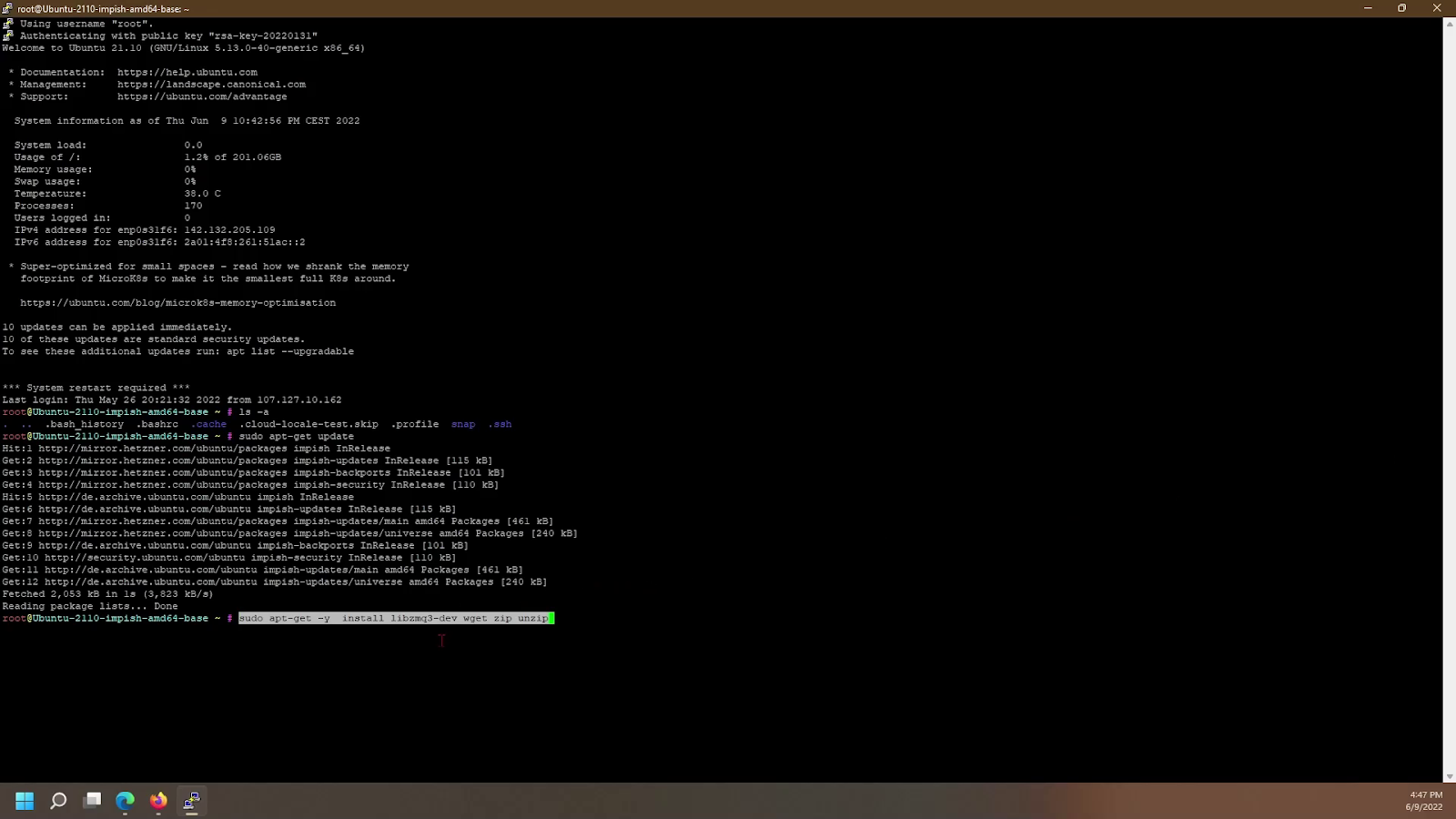Click the IPv4 address "142.132.205.109"
The width and height of the screenshot is (1456, 819).
pyautogui.click(x=229, y=230)
